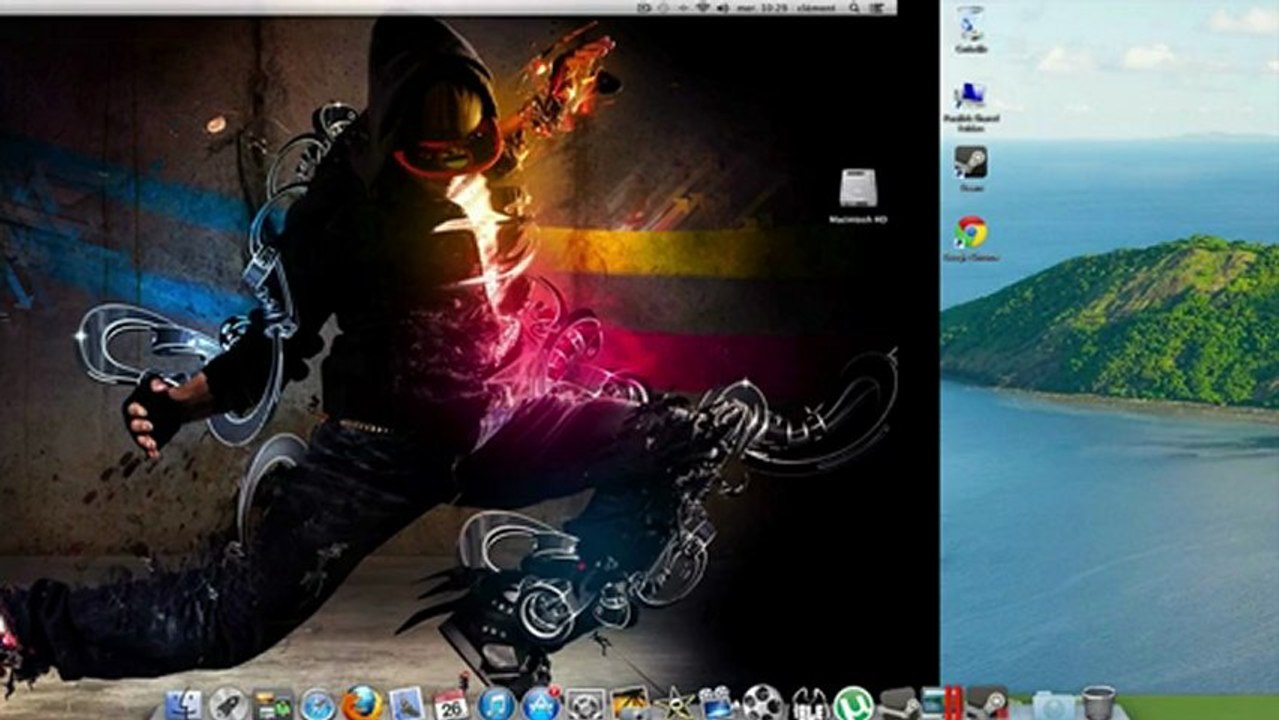
Task: Launch Safari from the Dock
Action: [318, 705]
